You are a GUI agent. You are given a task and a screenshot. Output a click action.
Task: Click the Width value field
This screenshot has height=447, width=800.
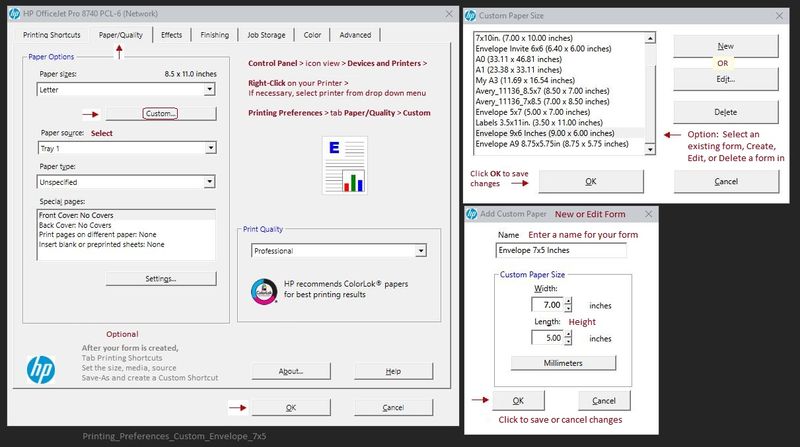click(x=547, y=305)
